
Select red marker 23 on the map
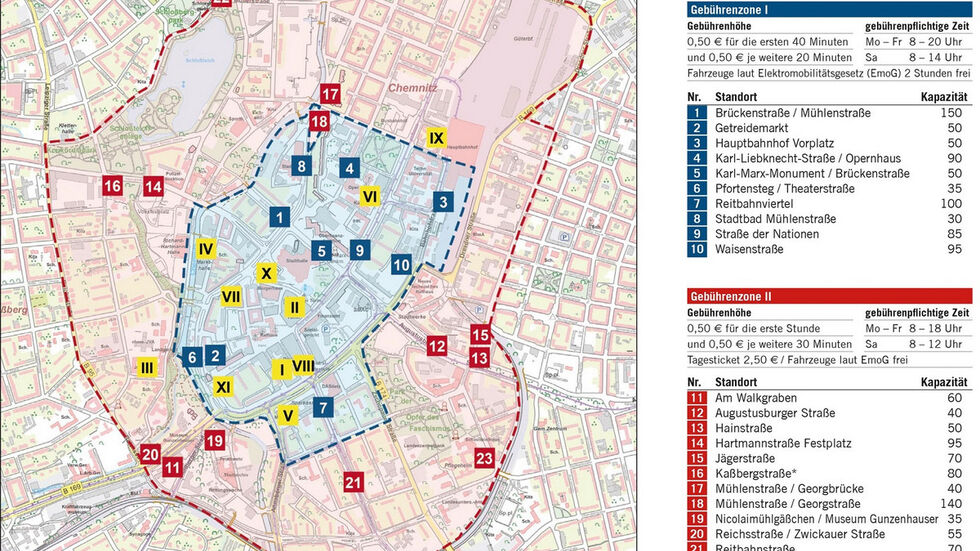click(484, 459)
